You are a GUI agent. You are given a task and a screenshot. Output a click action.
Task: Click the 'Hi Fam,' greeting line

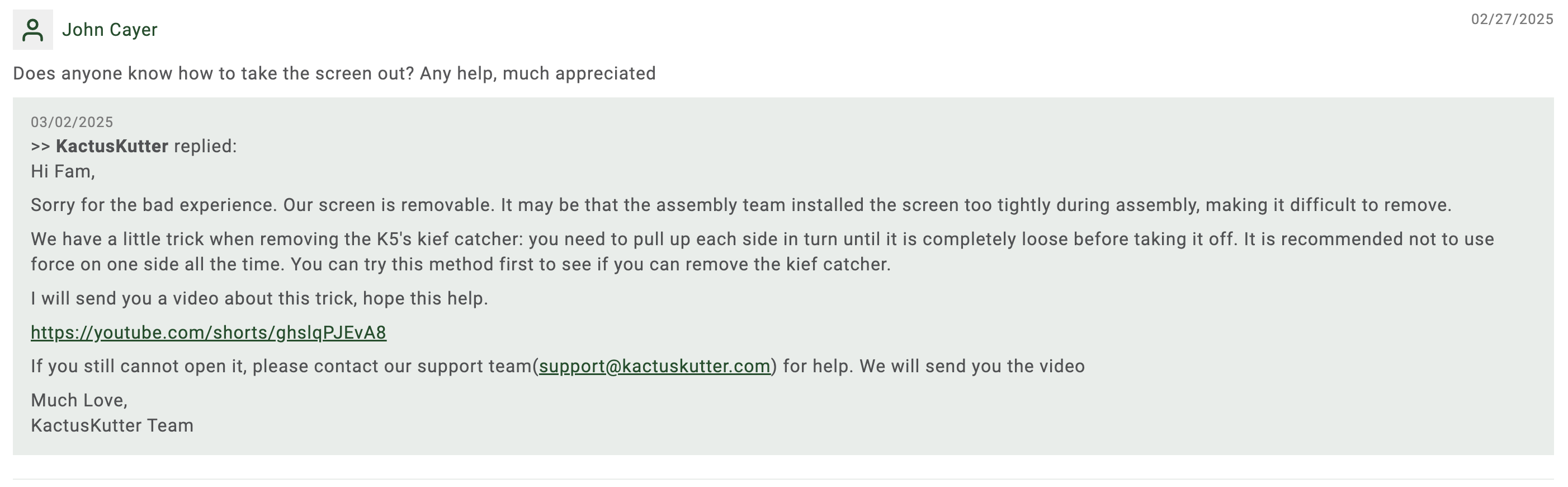tap(63, 171)
